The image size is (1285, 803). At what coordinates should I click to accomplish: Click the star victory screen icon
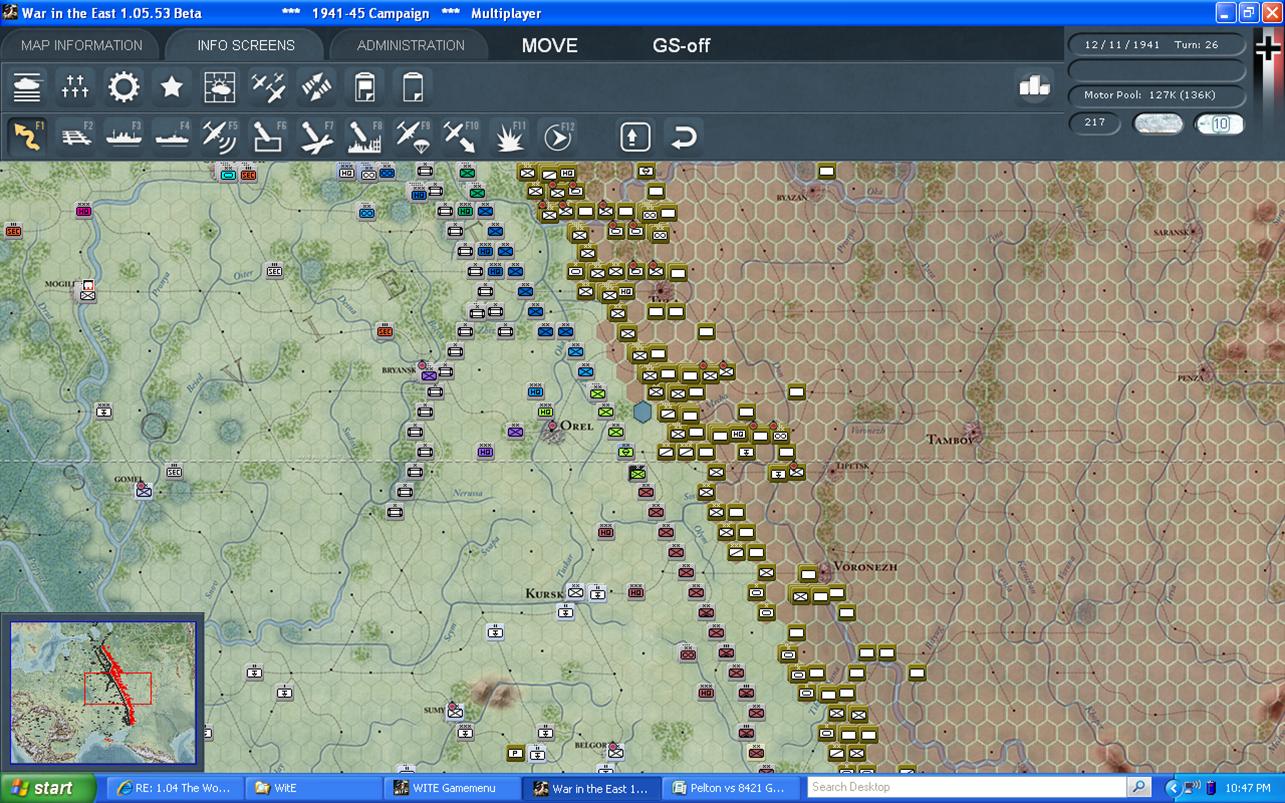pyautogui.click(x=171, y=87)
